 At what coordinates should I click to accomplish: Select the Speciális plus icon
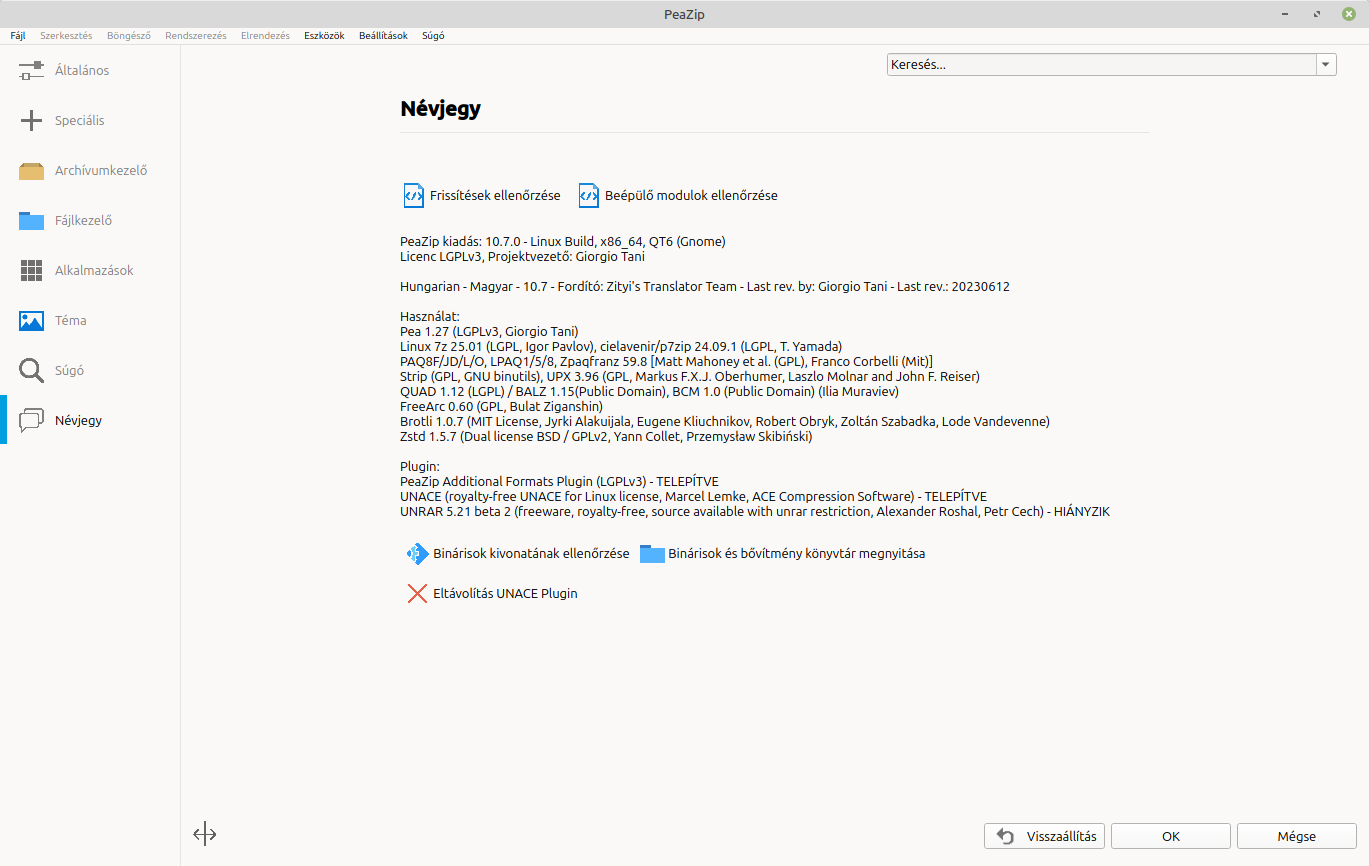click(x=32, y=121)
